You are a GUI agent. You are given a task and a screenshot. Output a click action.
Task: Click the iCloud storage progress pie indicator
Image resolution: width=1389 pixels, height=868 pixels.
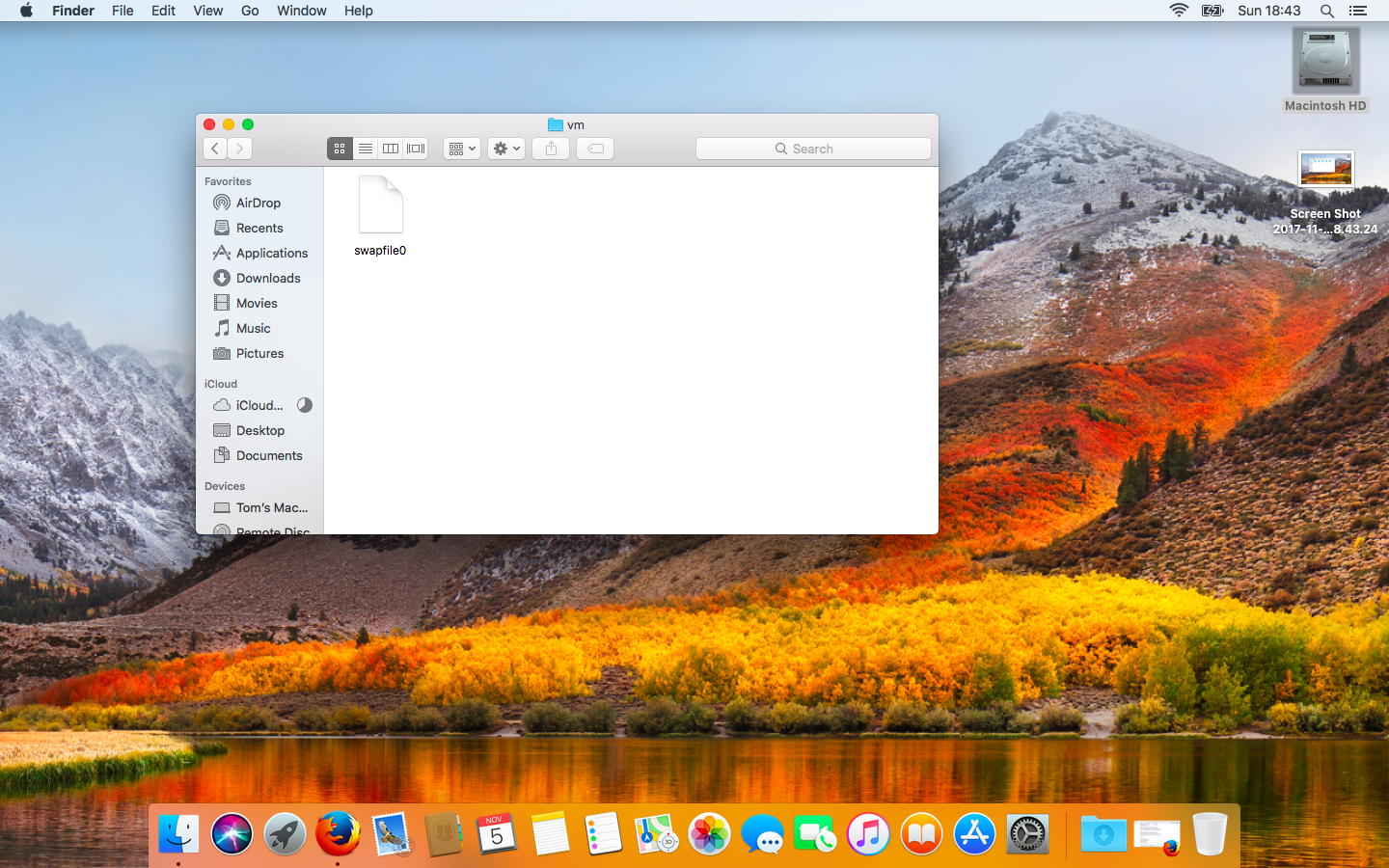pos(305,405)
